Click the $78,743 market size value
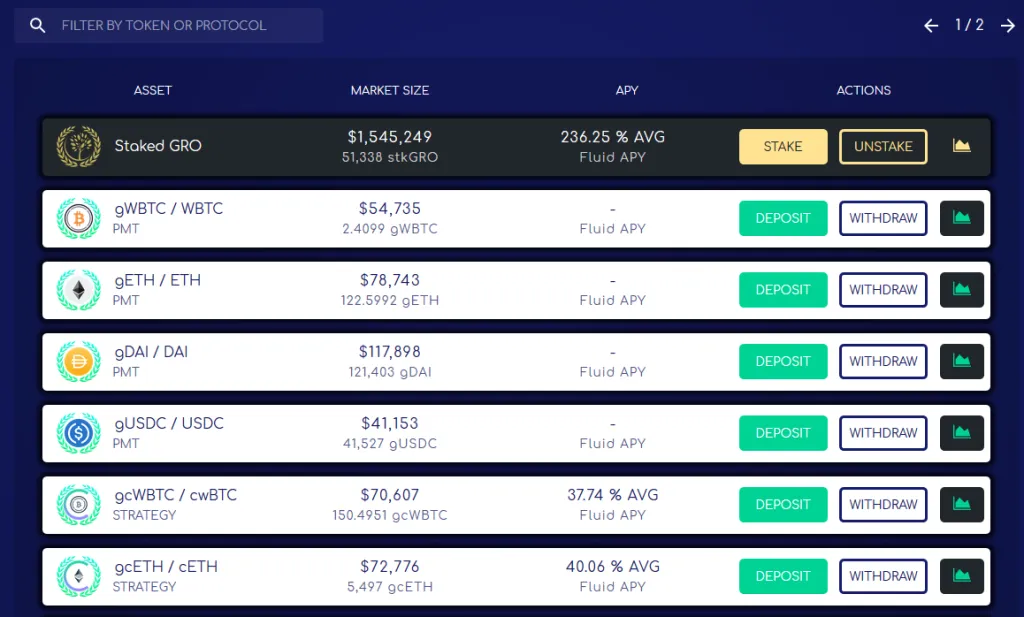Image resolution: width=1024 pixels, height=617 pixels. (x=390, y=280)
